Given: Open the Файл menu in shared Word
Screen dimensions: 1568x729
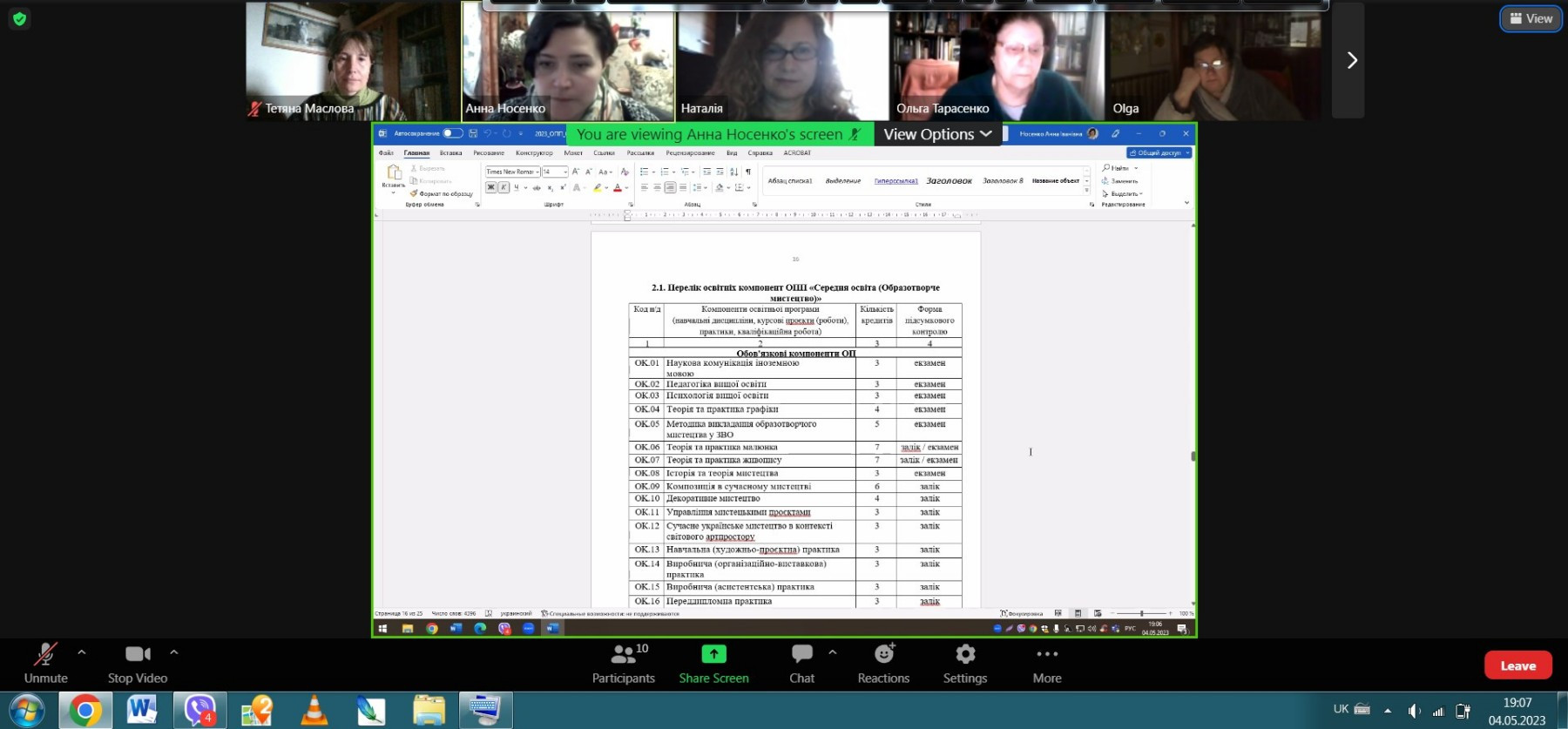Looking at the screenshot, I should point(386,153).
